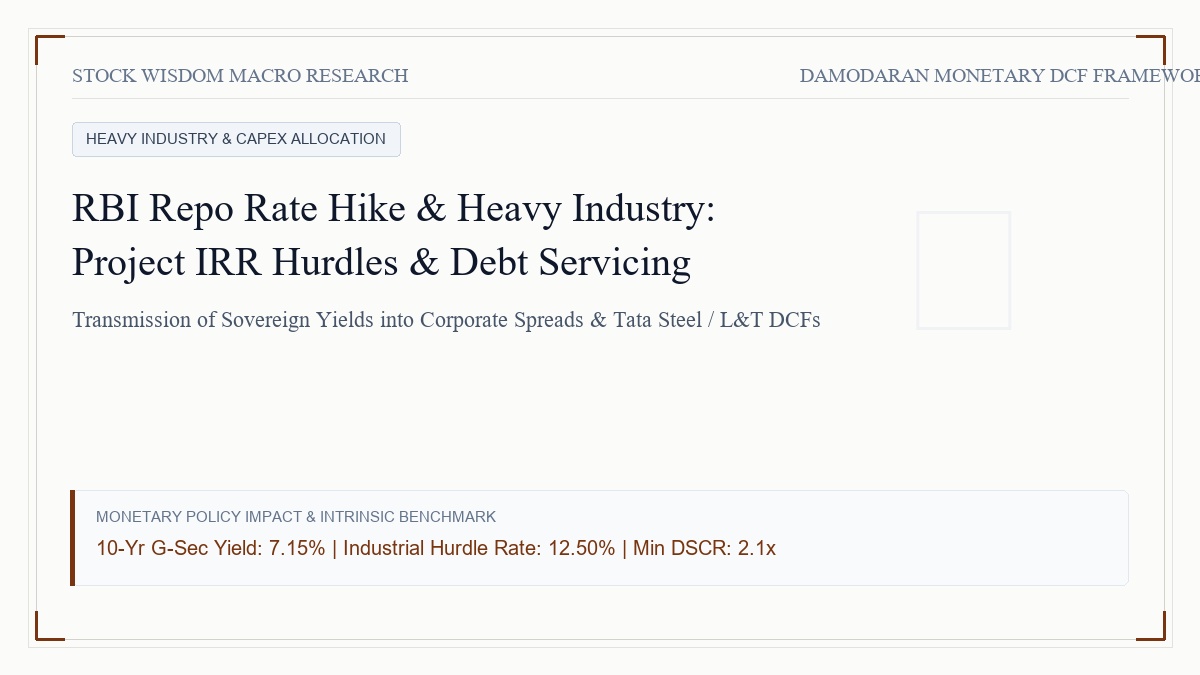Click the Stock Wisdom Macro Research header
This screenshot has width=1200, height=675.
tap(240, 76)
